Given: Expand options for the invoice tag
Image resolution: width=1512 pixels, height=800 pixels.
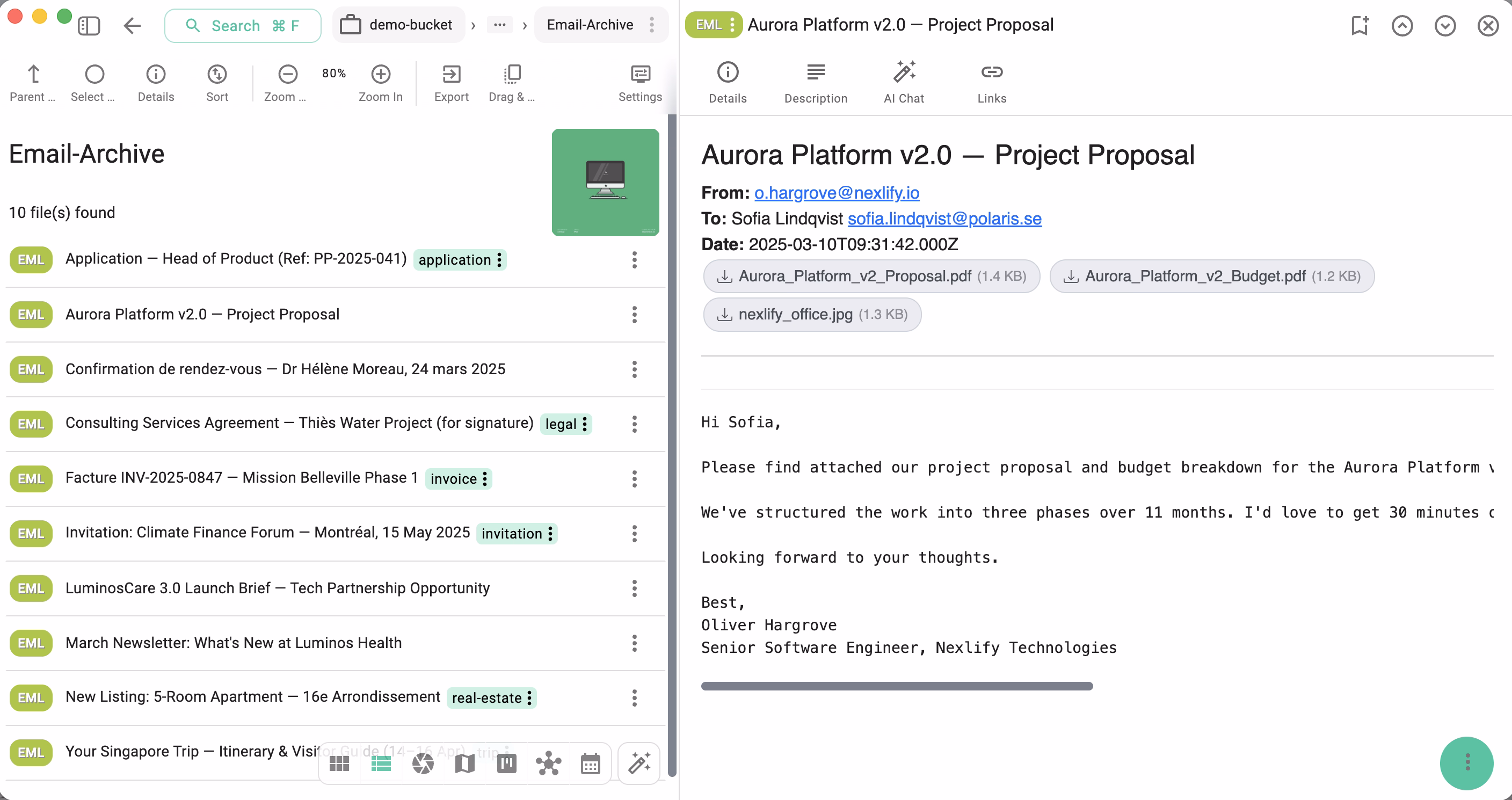Looking at the screenshot, I should tap(484, 479).
